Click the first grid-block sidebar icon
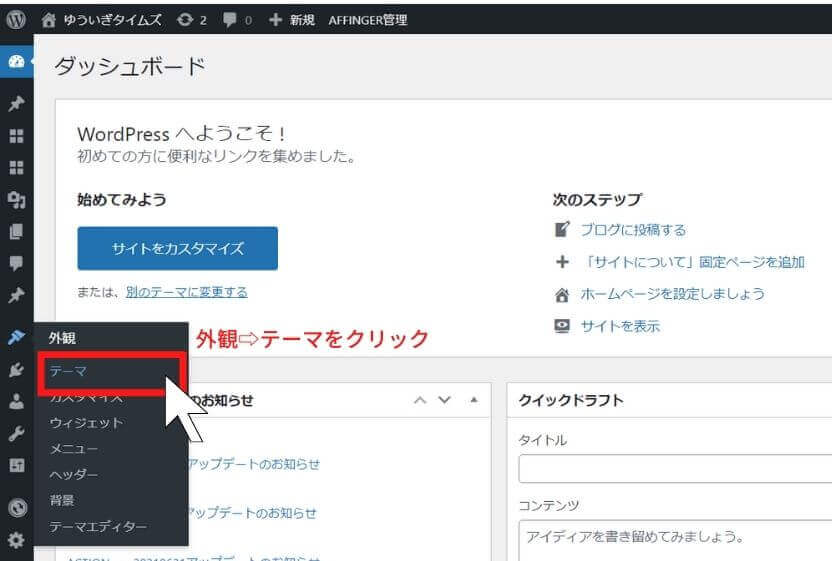832x561 pixels. [x=16, y=136]
